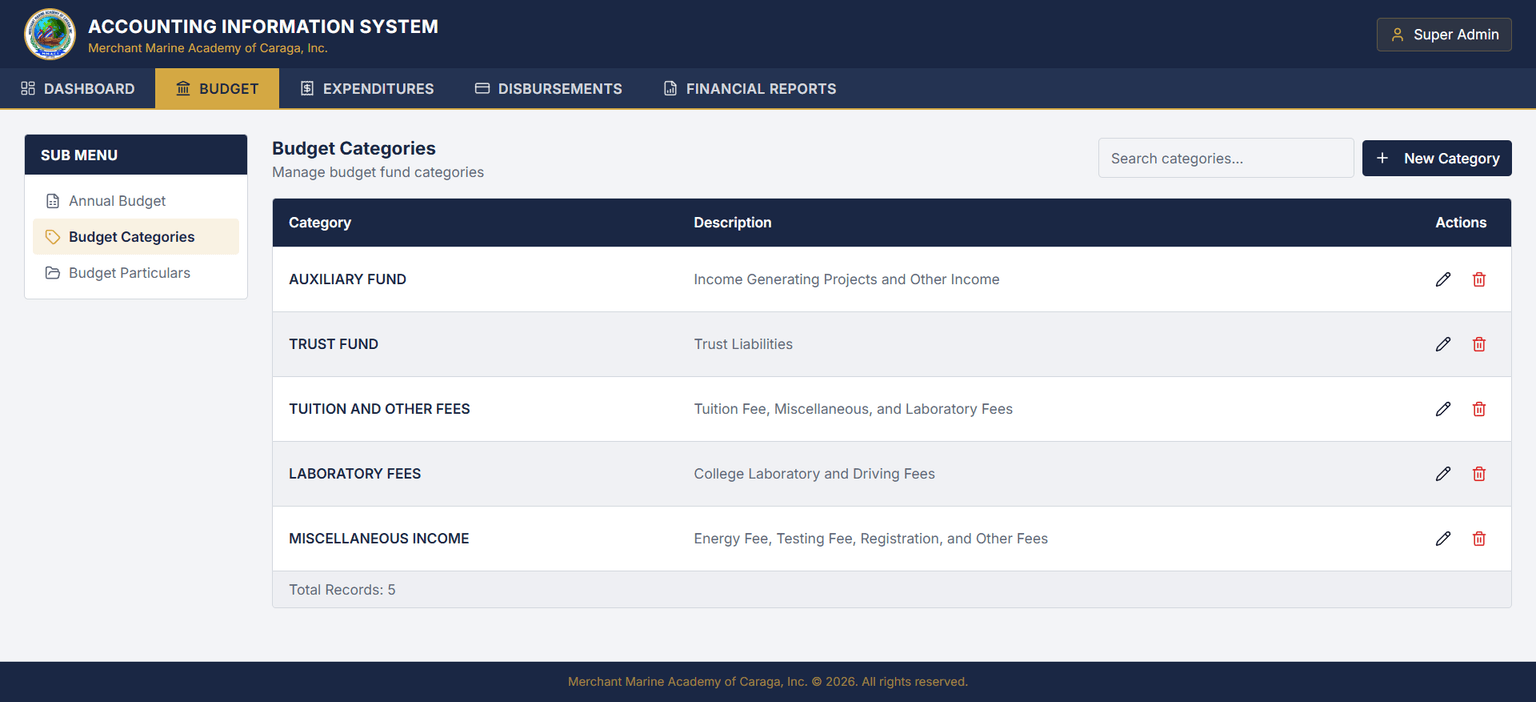Click 'Income Generating Projects and Other Income' description
Viewport: 1536px width, 702px height.
[847, 279]
